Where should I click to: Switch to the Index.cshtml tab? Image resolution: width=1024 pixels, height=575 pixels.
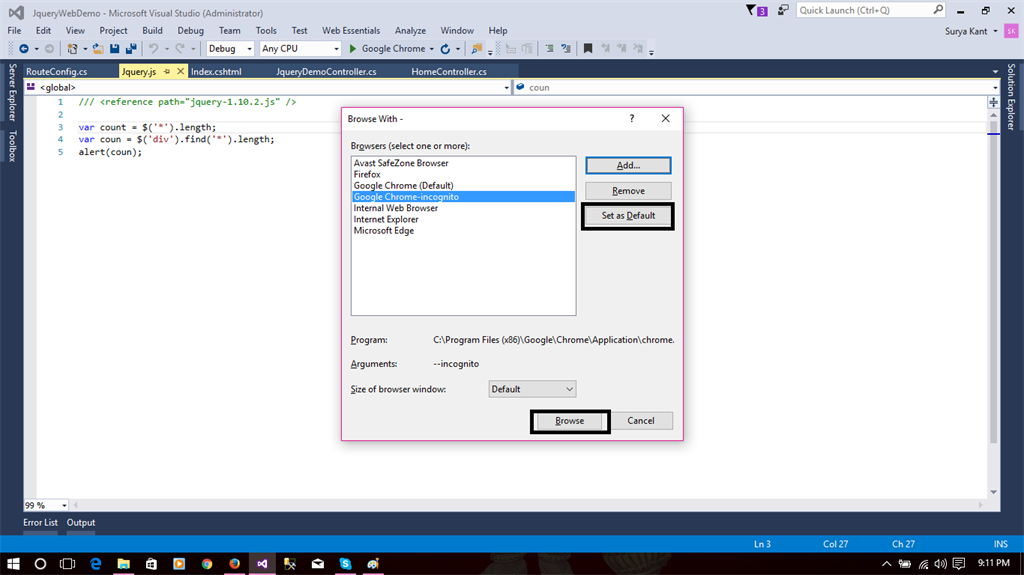coord(216,71)
